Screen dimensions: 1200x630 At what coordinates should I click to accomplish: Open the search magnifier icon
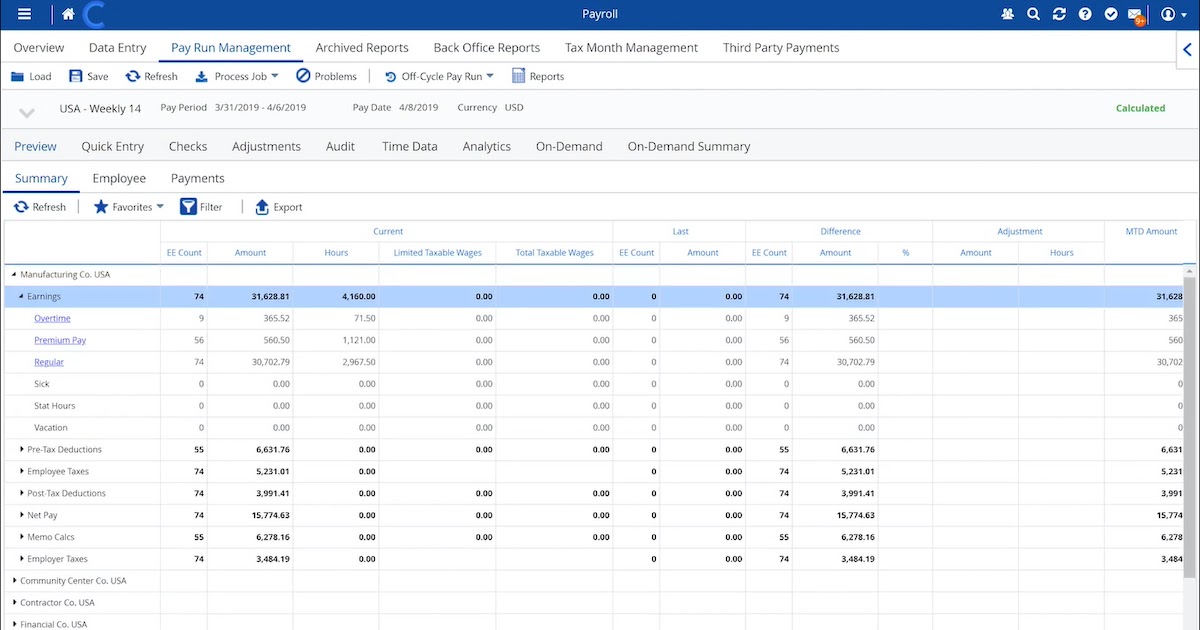click(1033, 14)
